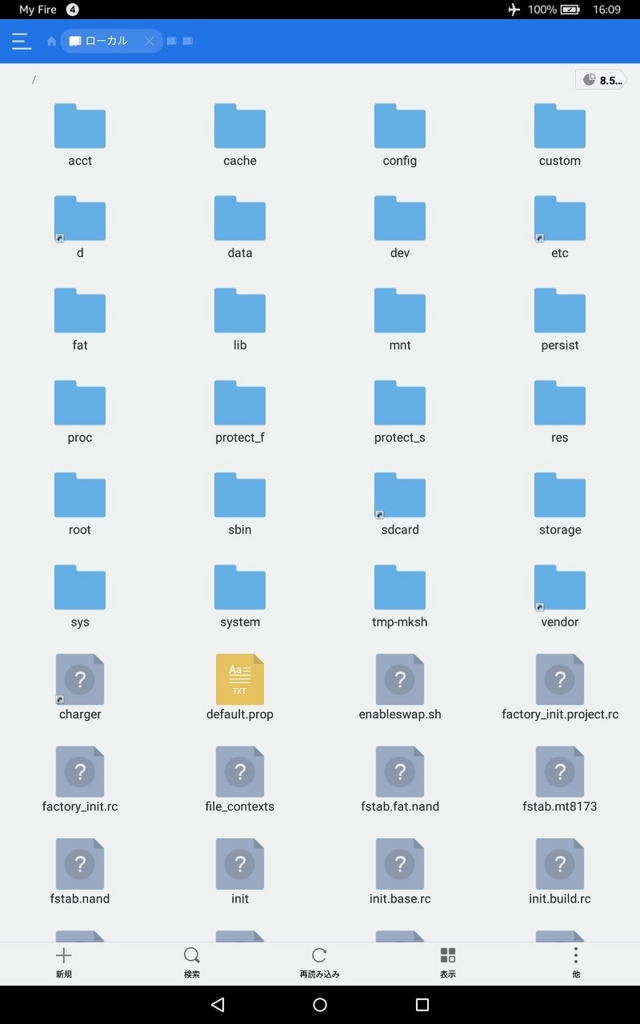Select the file_contexts file

[240, 780]
